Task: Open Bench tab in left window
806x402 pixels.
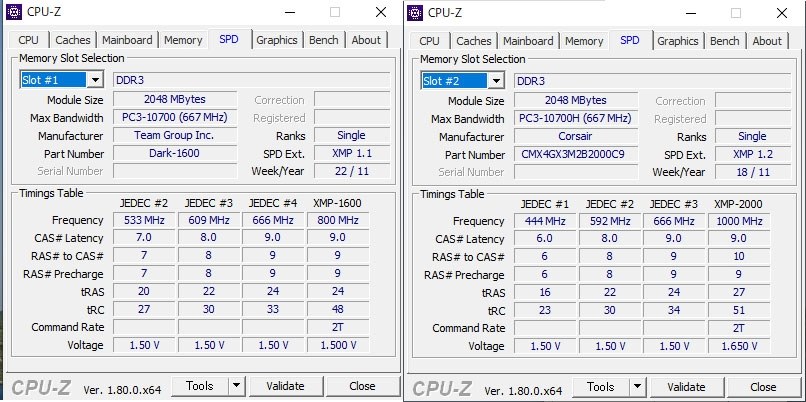Action: point(323,40)
